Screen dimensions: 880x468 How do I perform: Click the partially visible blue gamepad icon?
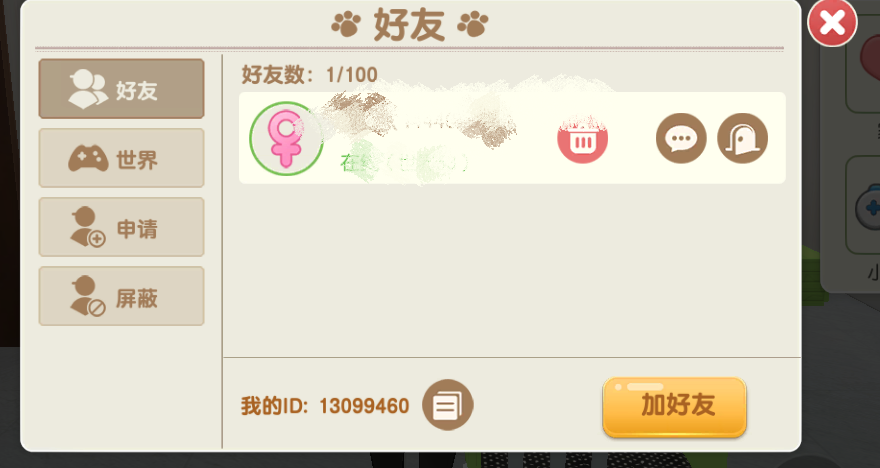[x=868, y=208]
